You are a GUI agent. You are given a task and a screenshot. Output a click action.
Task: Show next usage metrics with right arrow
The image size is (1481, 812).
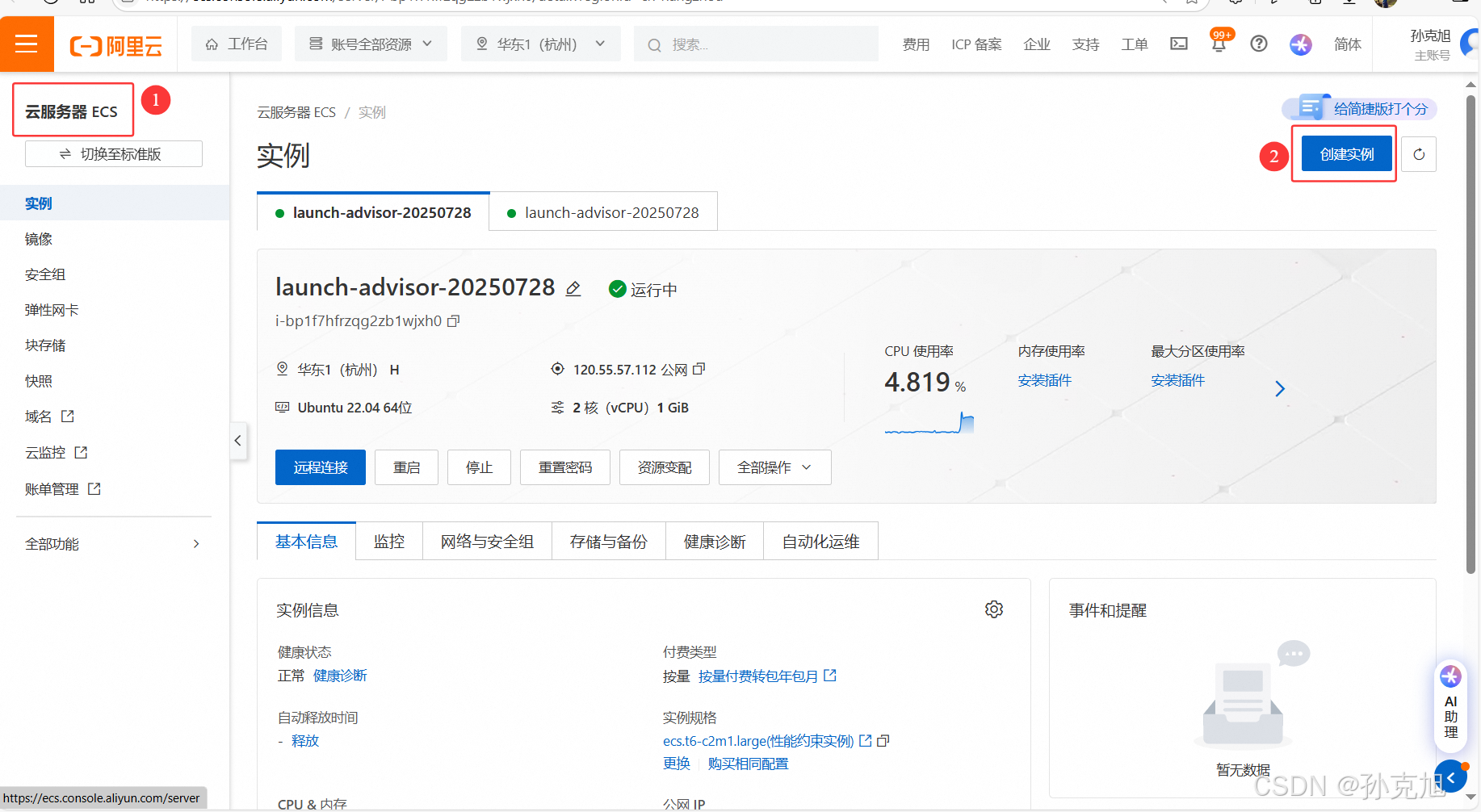point(1280,389)
